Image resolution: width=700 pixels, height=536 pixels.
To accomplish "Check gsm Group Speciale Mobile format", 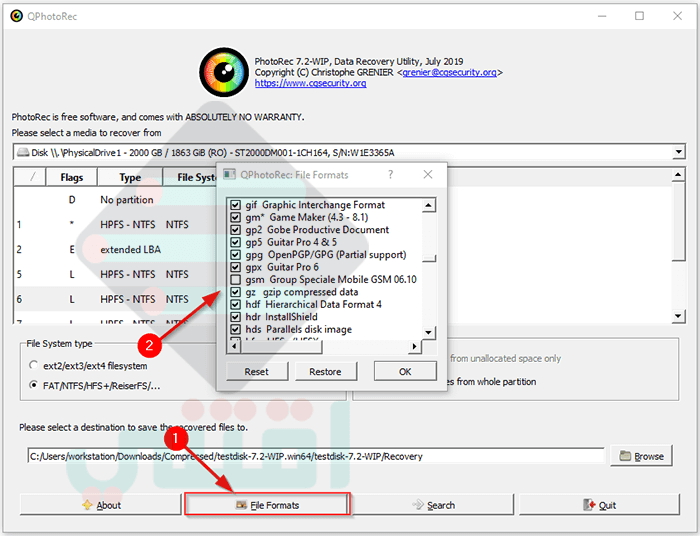I will point(235,280).
